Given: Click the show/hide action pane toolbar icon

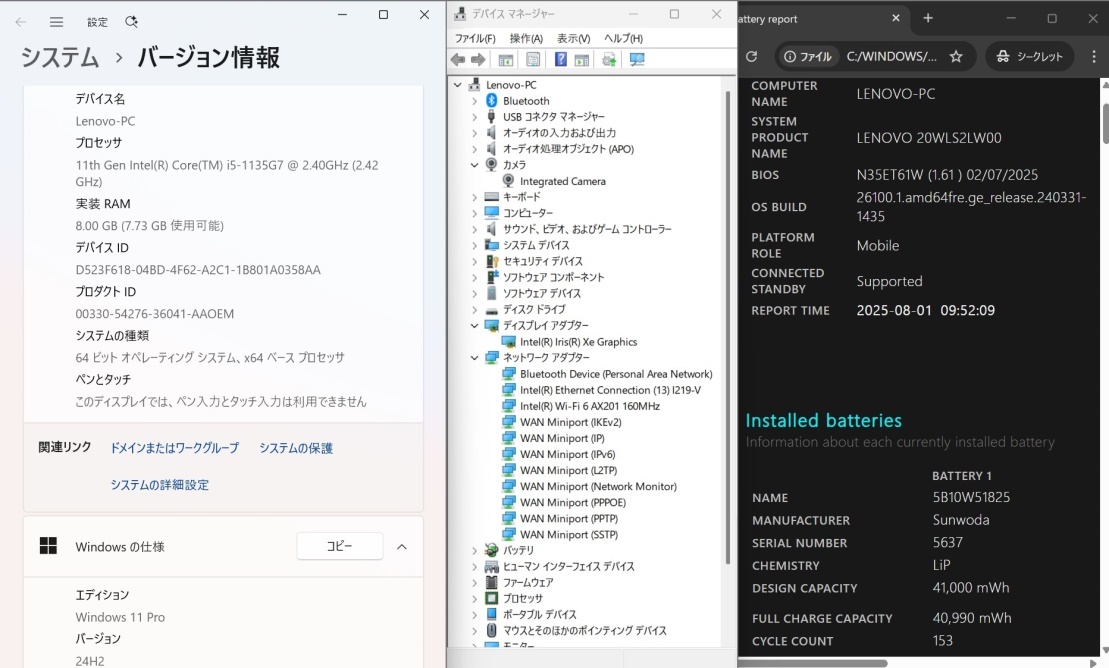Looking at the screenshot, I should point(582,60).
